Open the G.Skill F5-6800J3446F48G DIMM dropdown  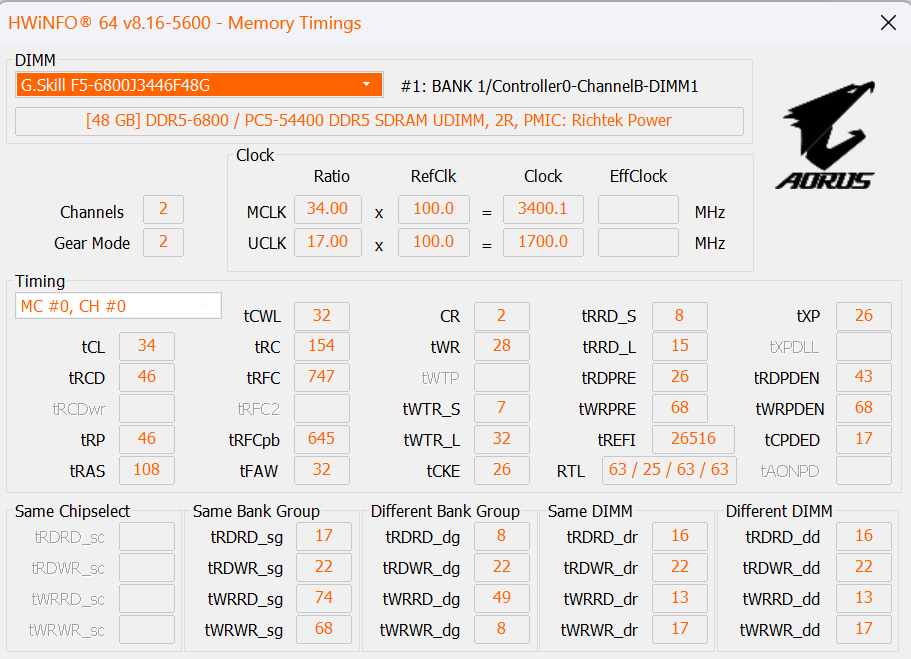(x=199, y=85)
